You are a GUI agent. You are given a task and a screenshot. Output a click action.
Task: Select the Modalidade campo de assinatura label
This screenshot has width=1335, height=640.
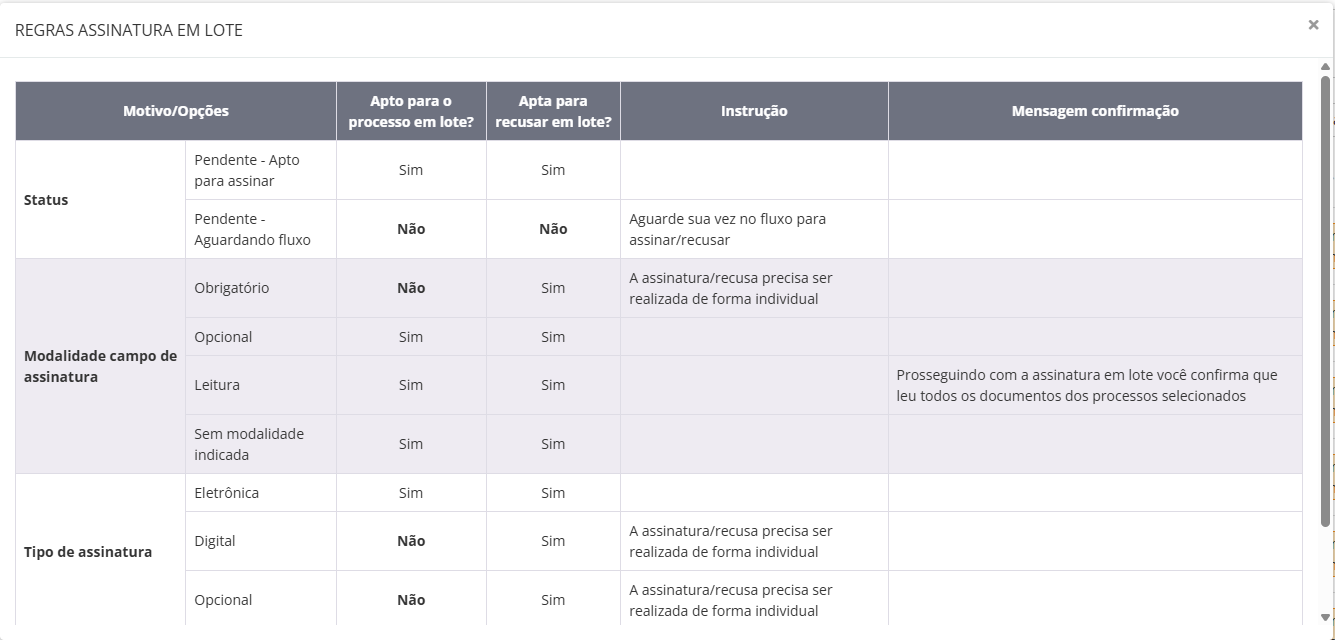100,366
